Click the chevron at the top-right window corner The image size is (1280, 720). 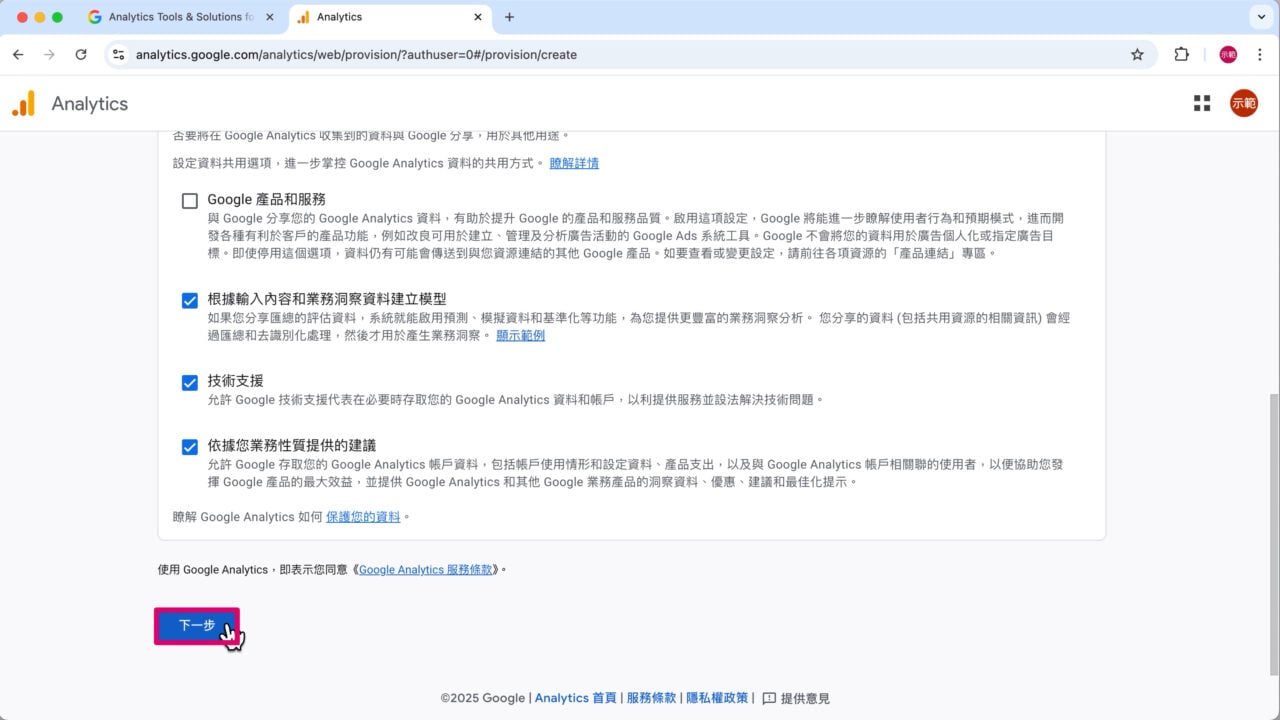point(1262,17)
